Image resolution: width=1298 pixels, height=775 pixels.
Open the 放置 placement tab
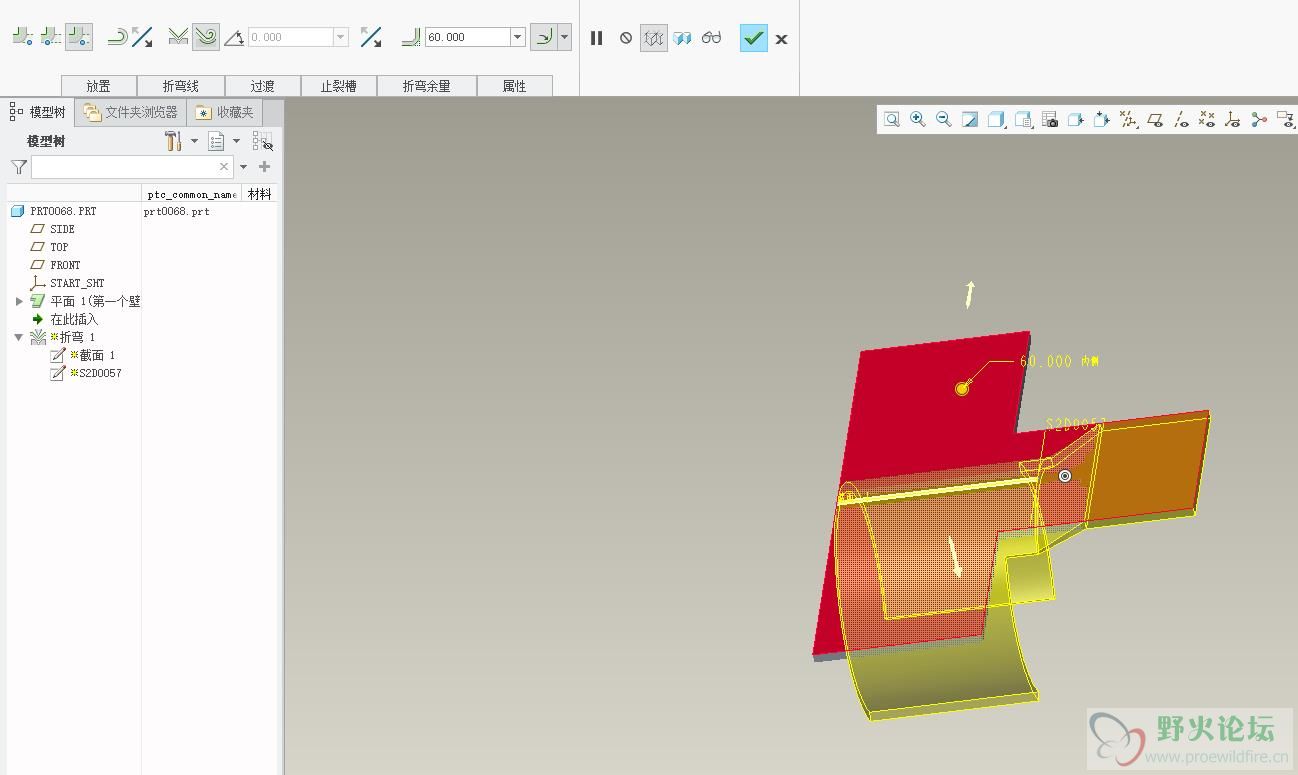point(98,86)
